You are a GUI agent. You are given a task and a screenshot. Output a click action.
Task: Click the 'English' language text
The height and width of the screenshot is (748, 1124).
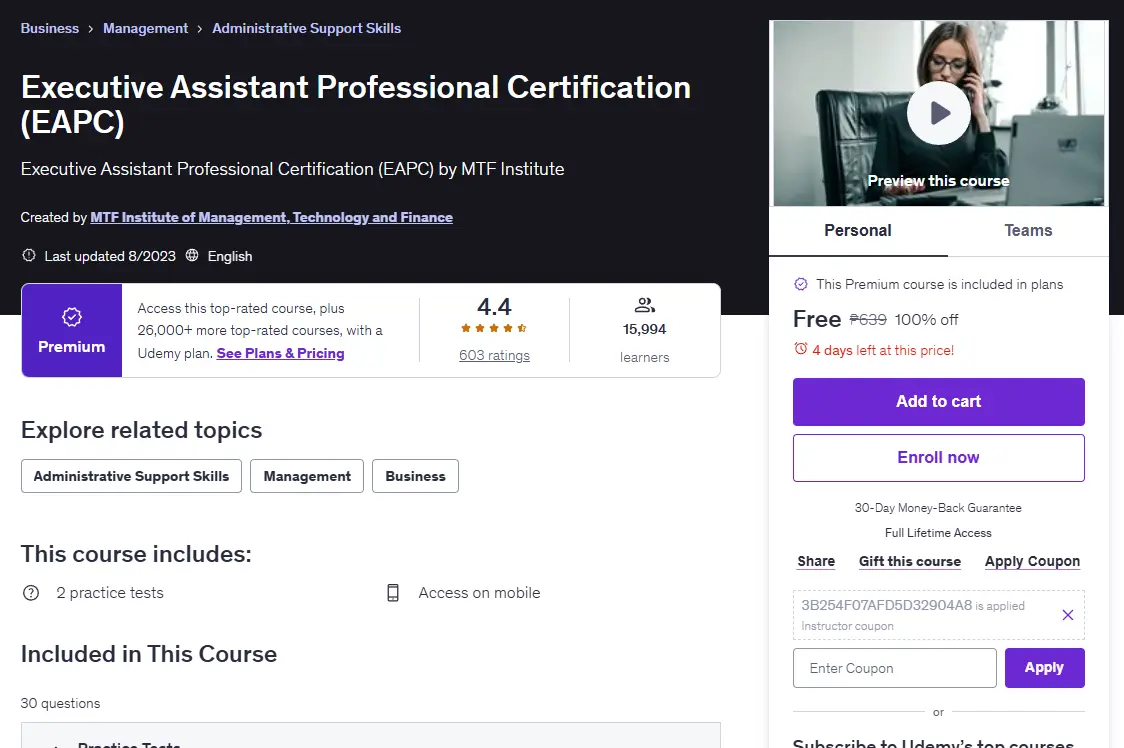point(230,256)
